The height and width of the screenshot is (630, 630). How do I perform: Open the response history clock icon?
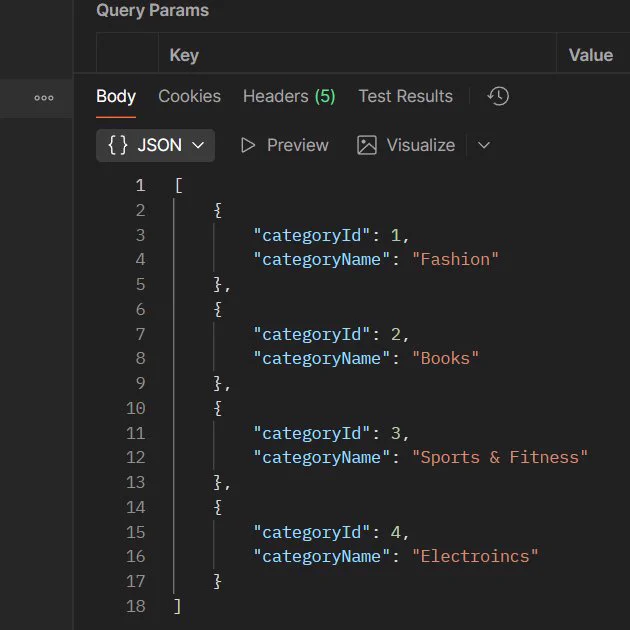click(498, 96)
